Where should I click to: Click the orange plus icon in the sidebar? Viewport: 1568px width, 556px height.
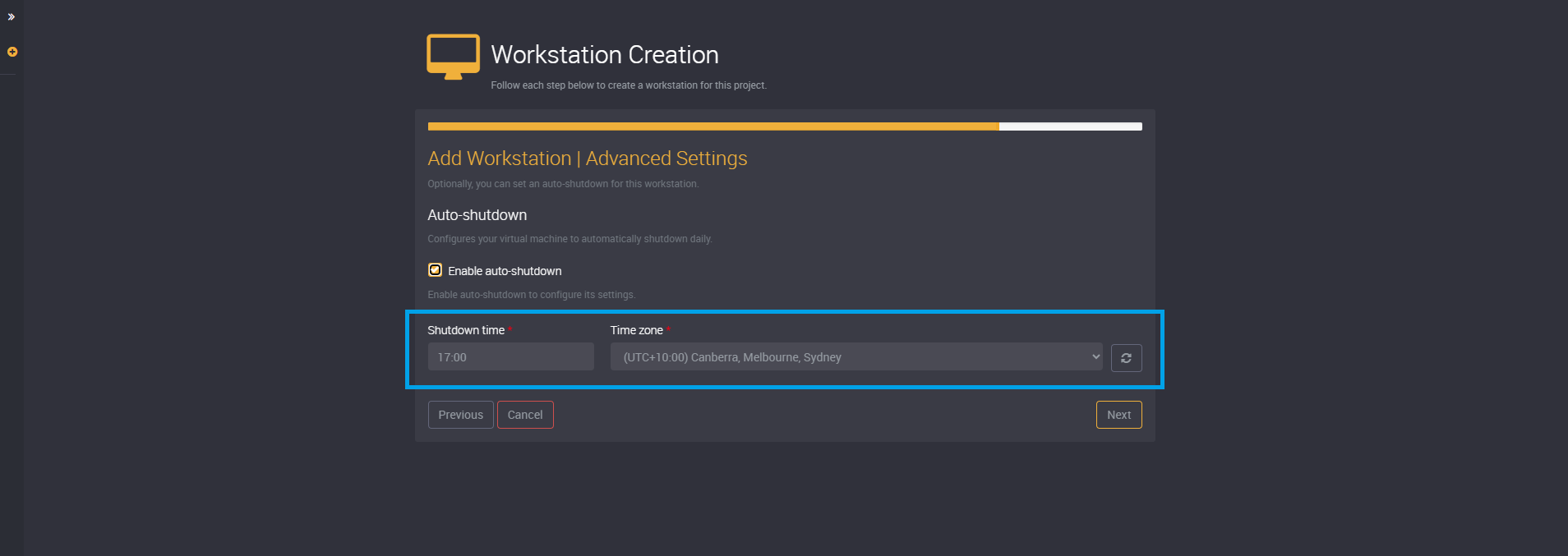click(x=12, y=52)
